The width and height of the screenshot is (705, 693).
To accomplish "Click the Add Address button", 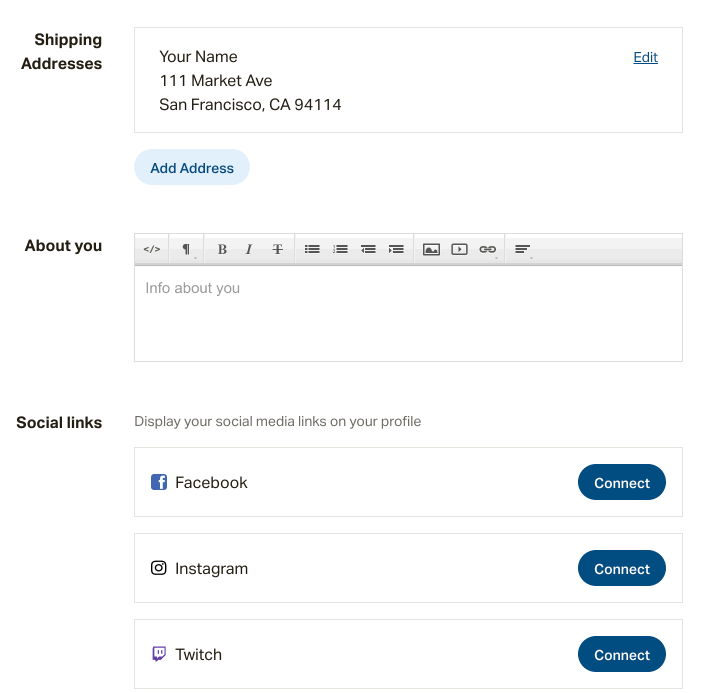I will click(192, 167).
